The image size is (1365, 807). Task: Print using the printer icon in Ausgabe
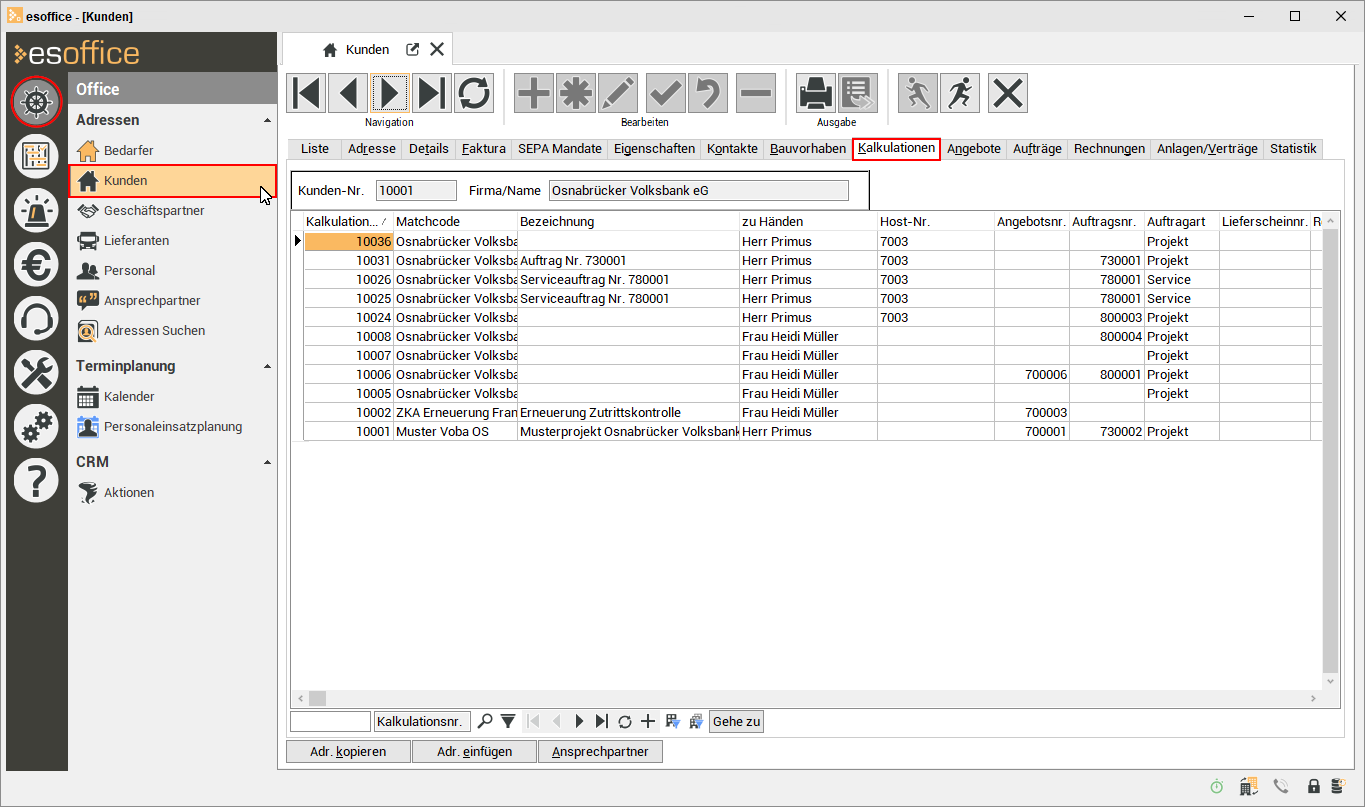[816, 93]
